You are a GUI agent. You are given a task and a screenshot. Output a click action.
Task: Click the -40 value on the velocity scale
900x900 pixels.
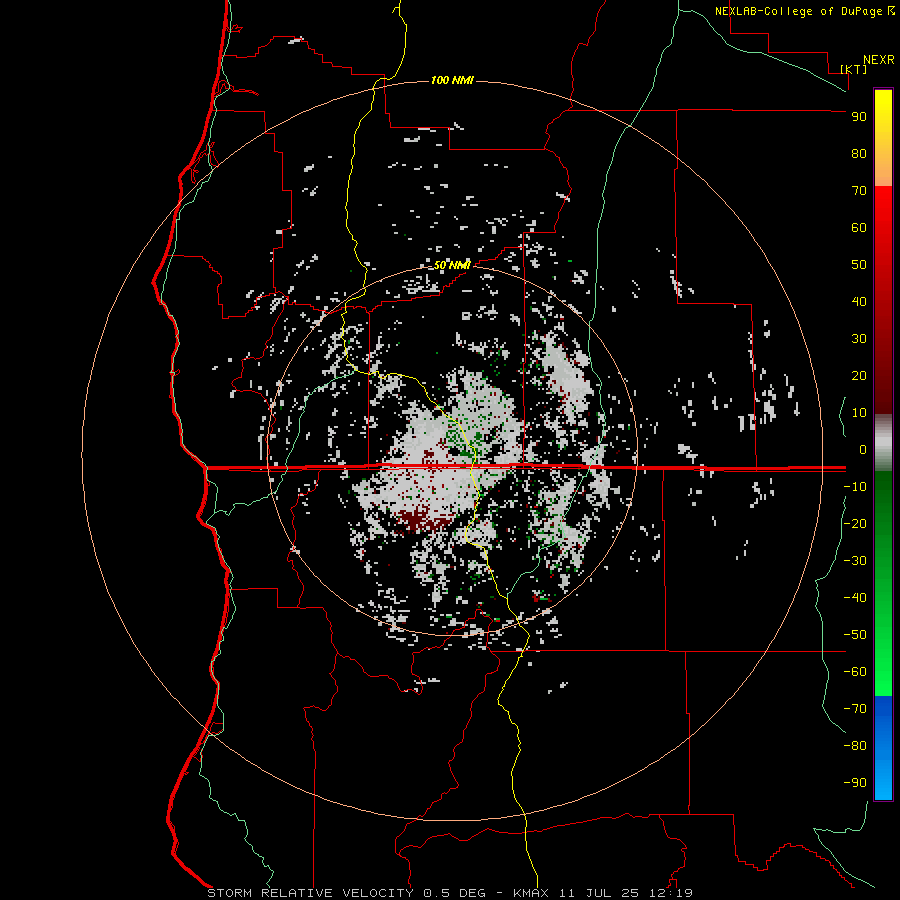pos(855,598)
